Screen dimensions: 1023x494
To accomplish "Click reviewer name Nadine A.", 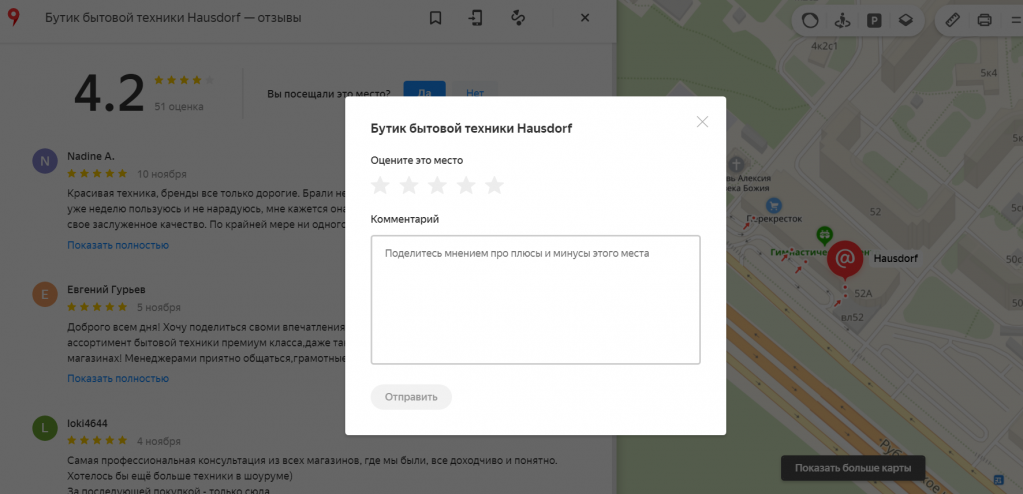I will (x=91, y=157).
